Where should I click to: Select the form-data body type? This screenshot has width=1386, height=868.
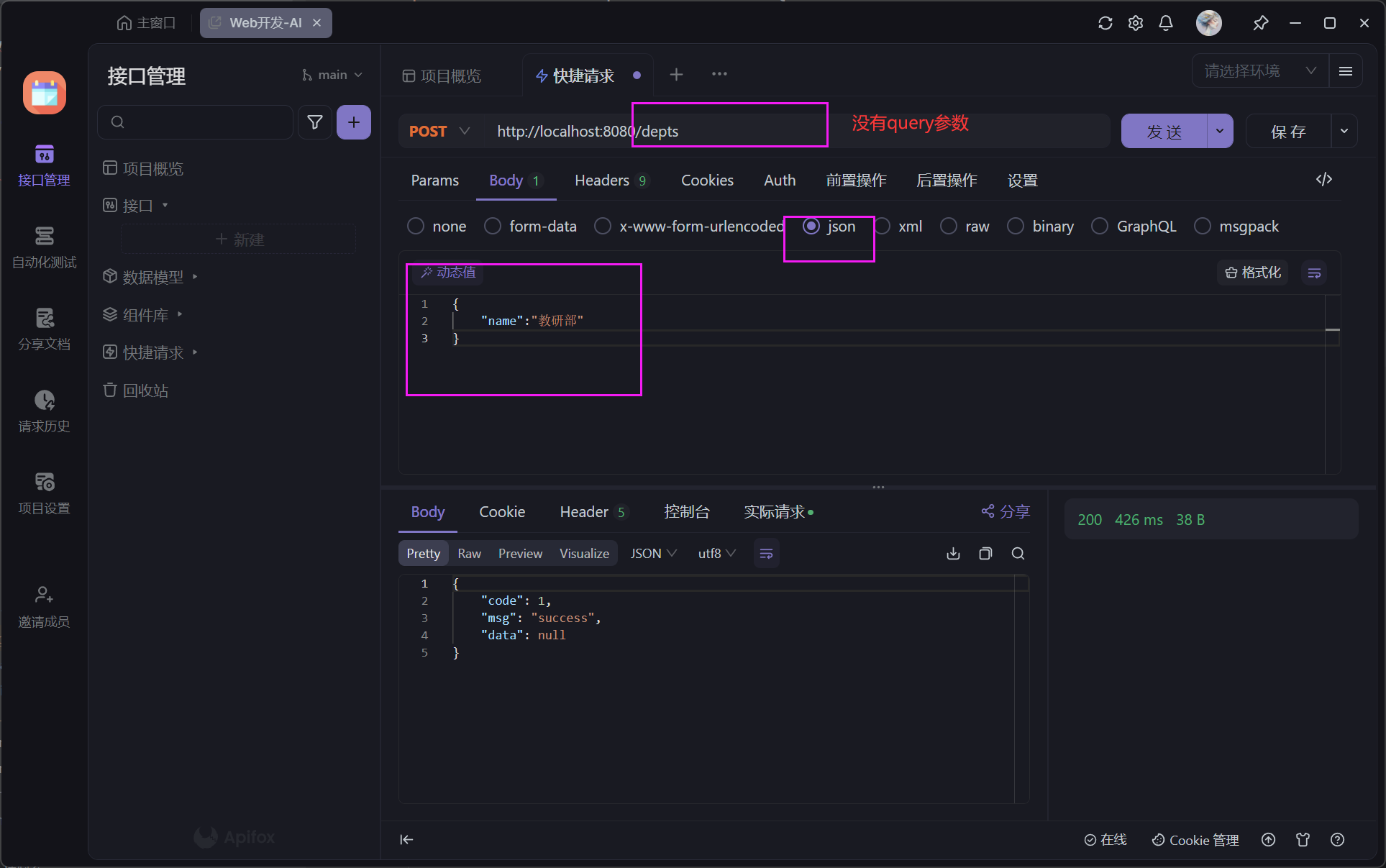point(493,227)
